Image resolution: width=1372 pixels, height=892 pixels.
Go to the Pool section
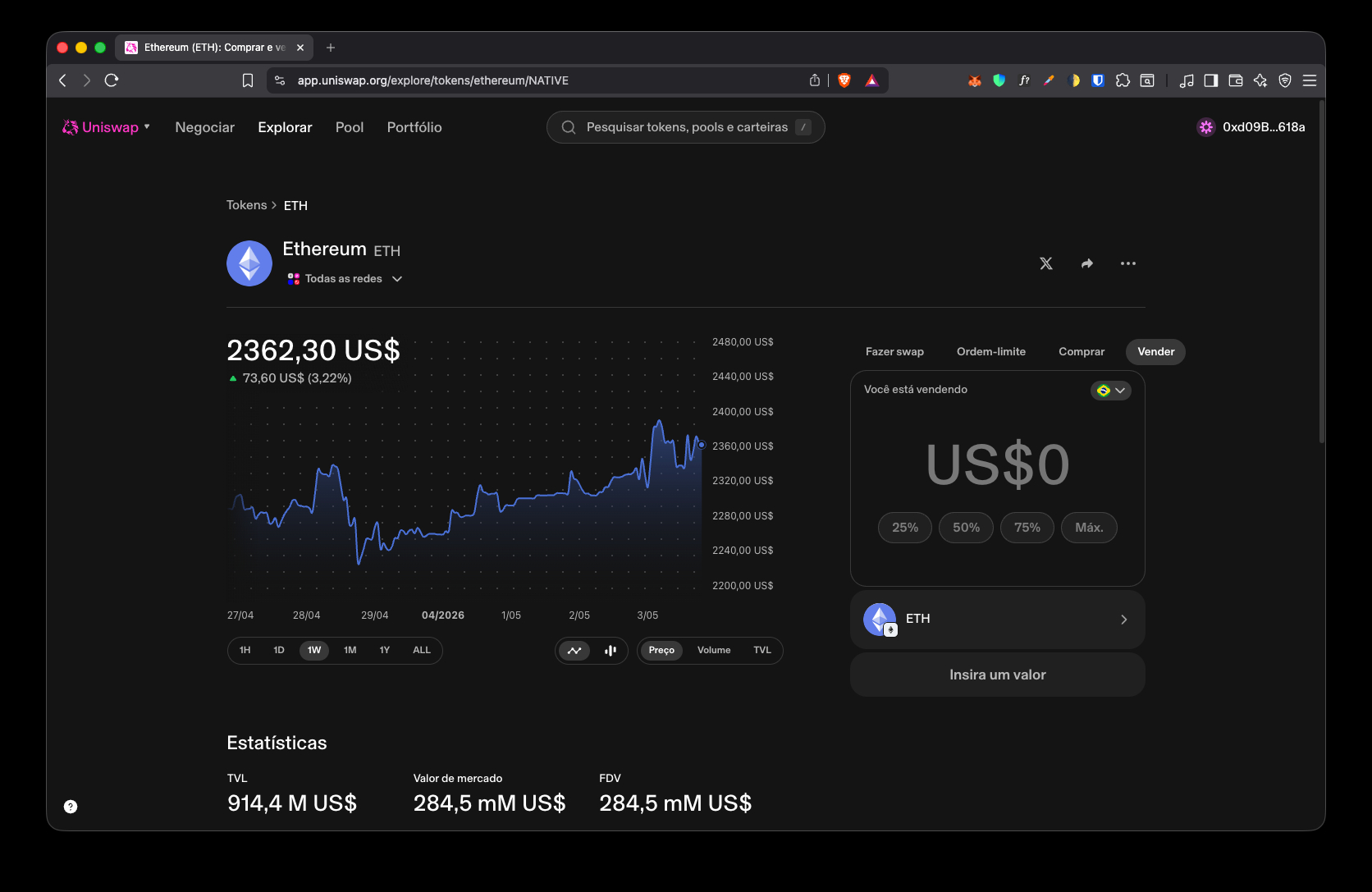point(350,127)
